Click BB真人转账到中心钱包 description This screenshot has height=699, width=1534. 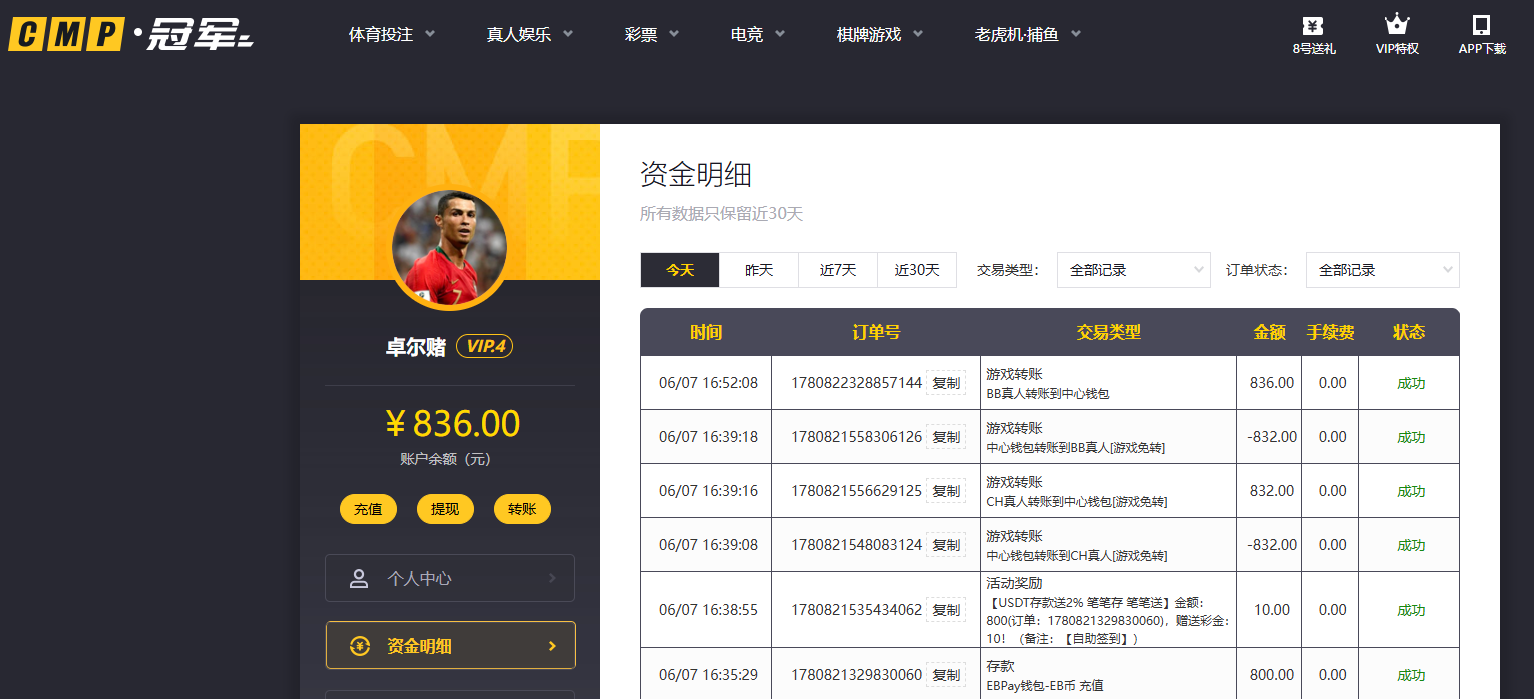[1048, 394]
